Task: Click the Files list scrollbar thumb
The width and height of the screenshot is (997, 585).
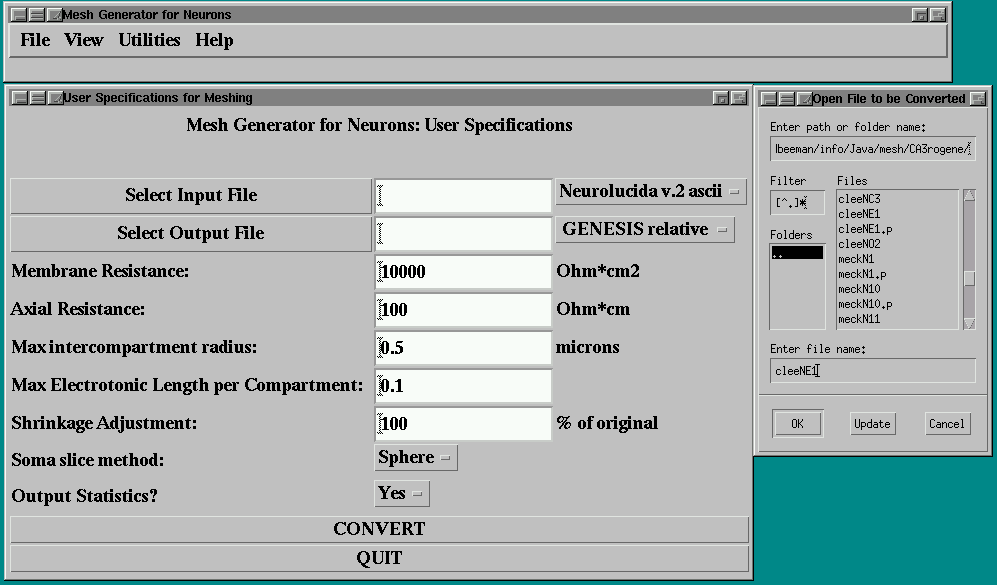Action: (x=969, y=279)
